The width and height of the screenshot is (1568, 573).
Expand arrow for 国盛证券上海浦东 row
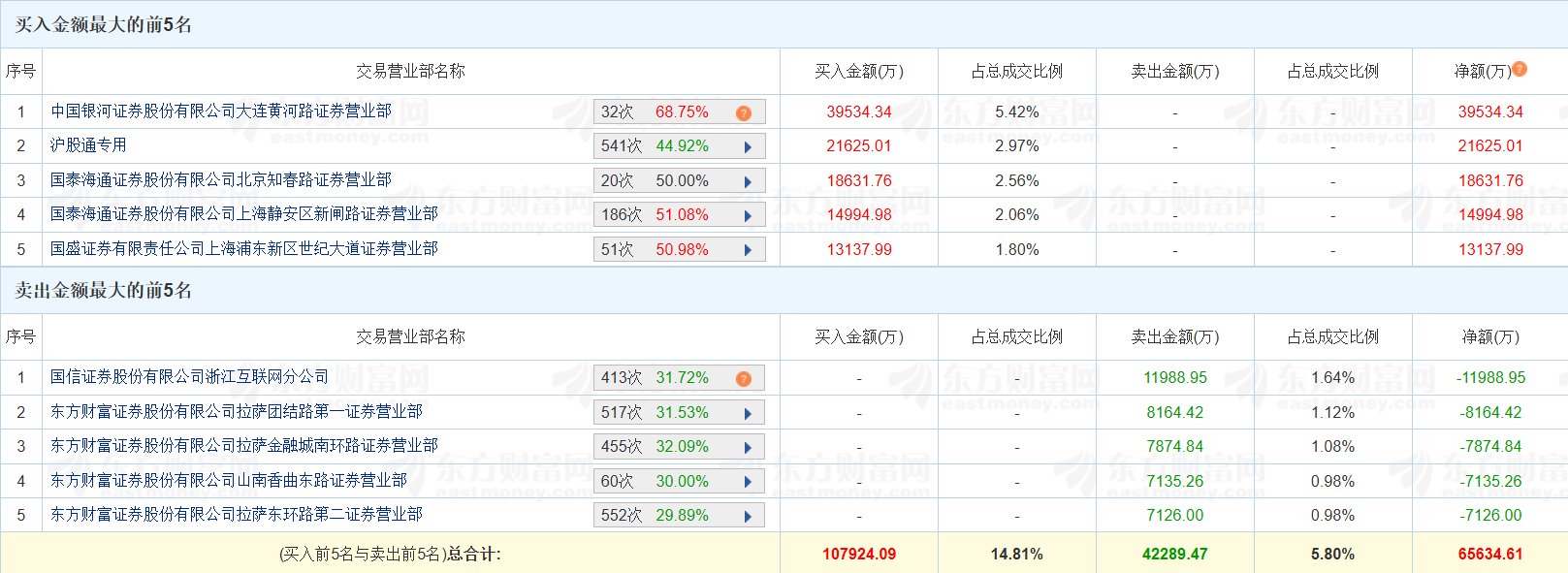[x=748, y=250]
